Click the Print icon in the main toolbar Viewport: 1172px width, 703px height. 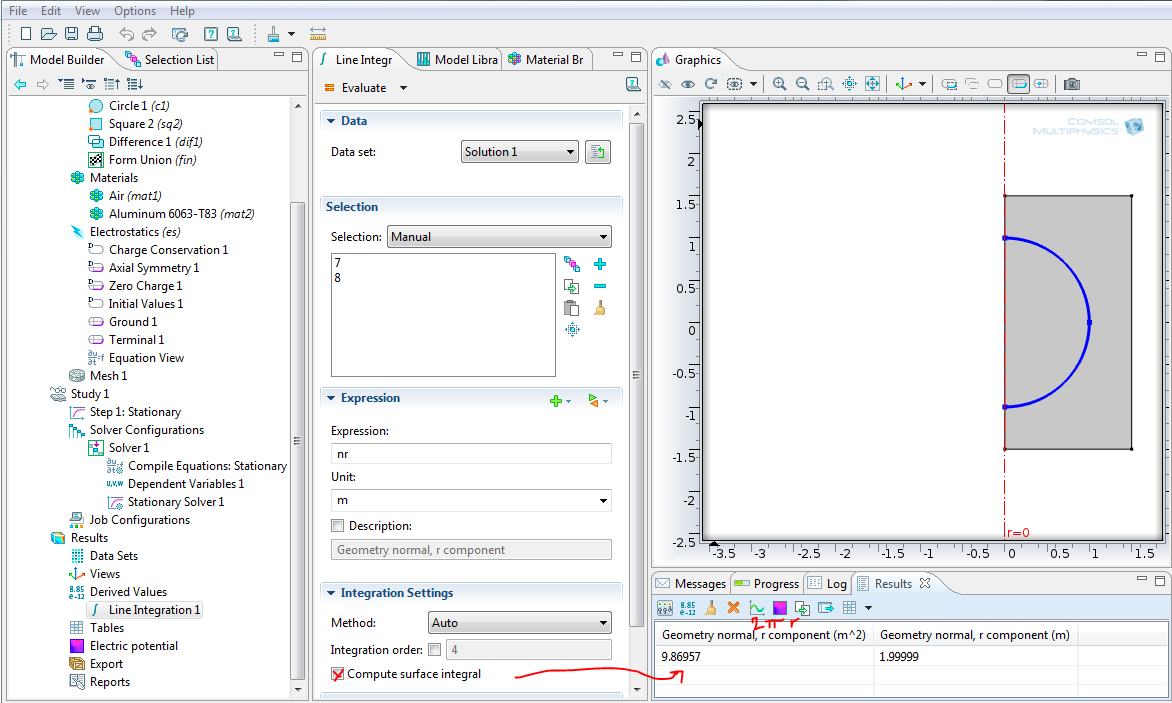(95, 34)
